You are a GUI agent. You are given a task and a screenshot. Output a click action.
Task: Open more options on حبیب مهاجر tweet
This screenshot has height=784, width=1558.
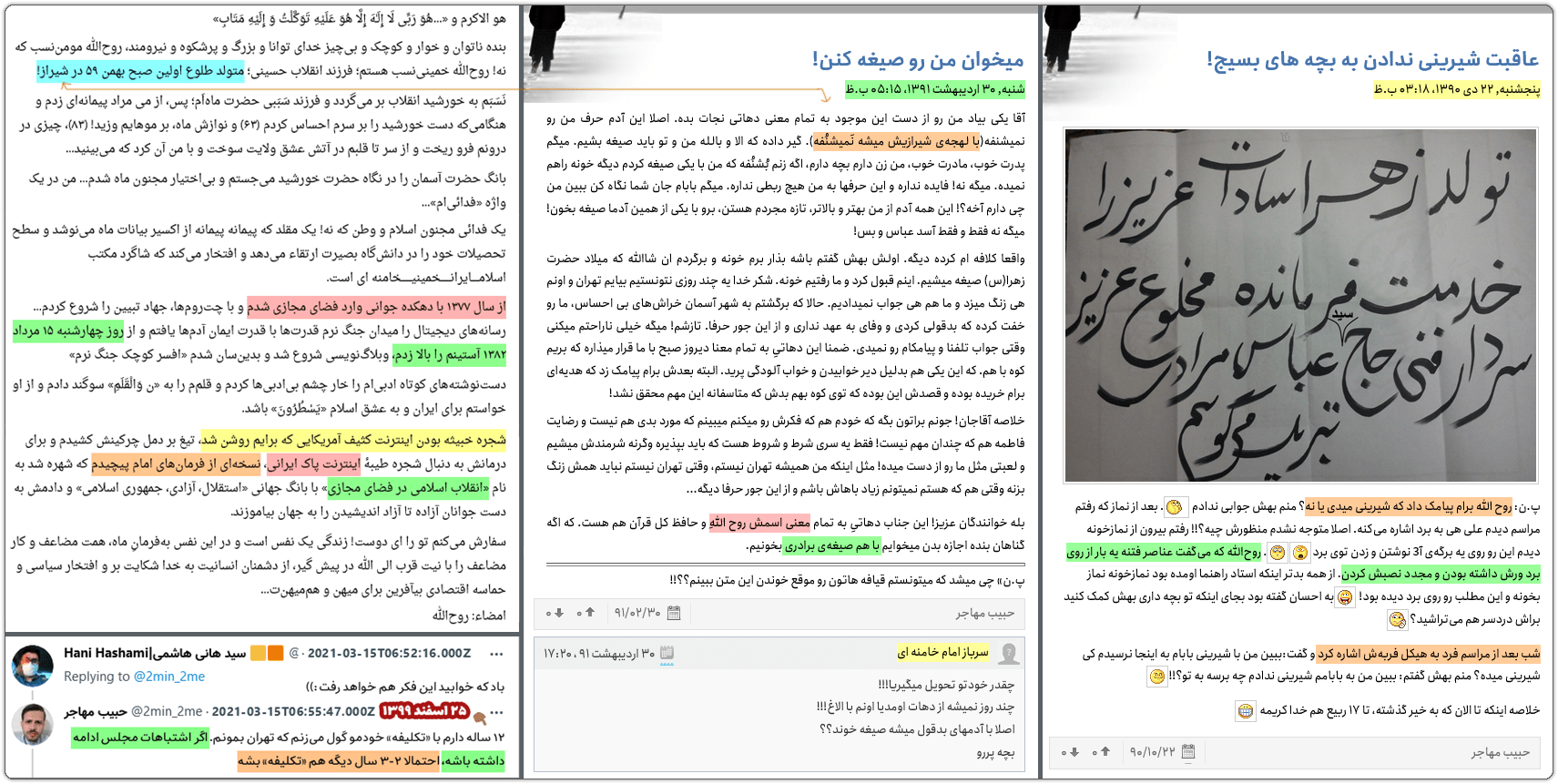coord(496,711)
